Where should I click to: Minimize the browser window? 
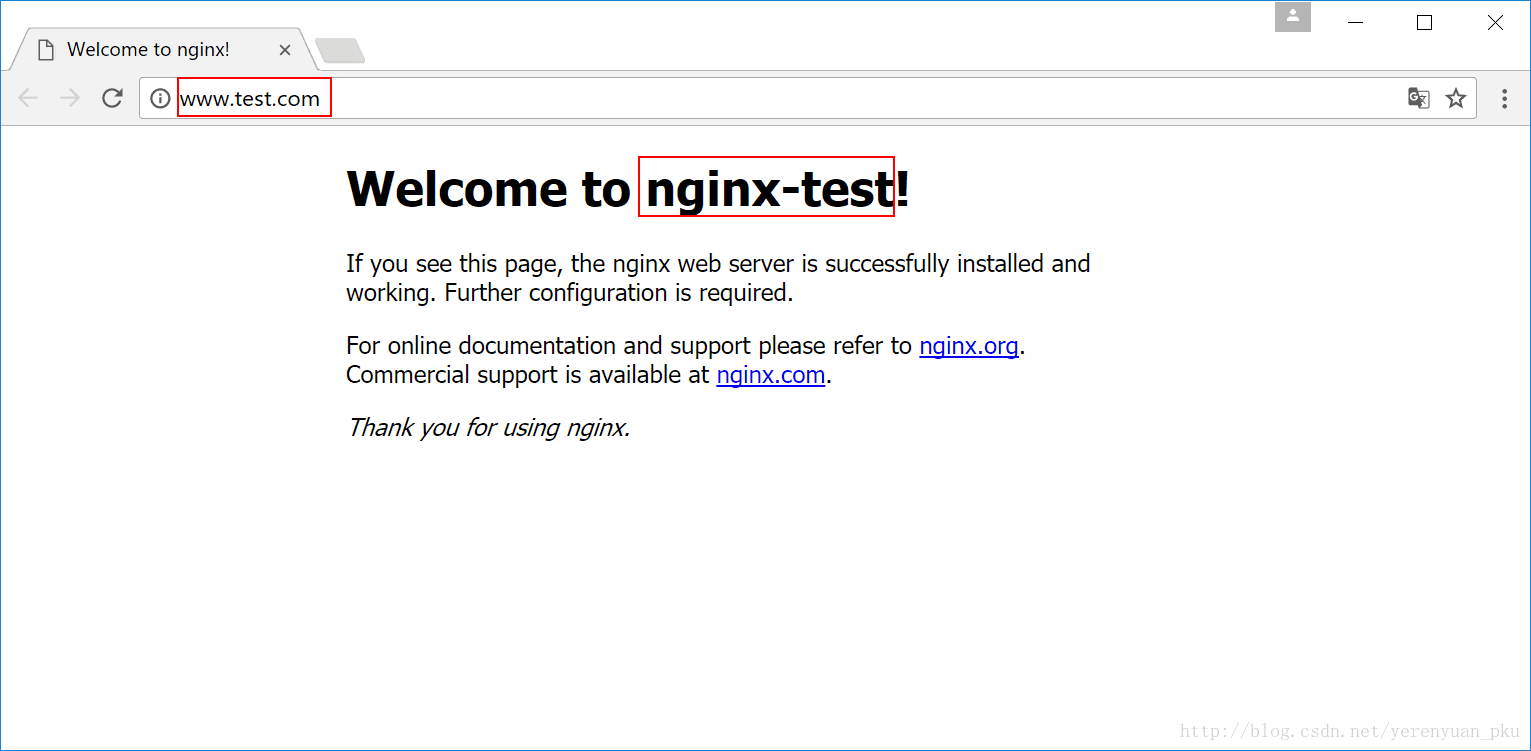tap(1356, 22)
